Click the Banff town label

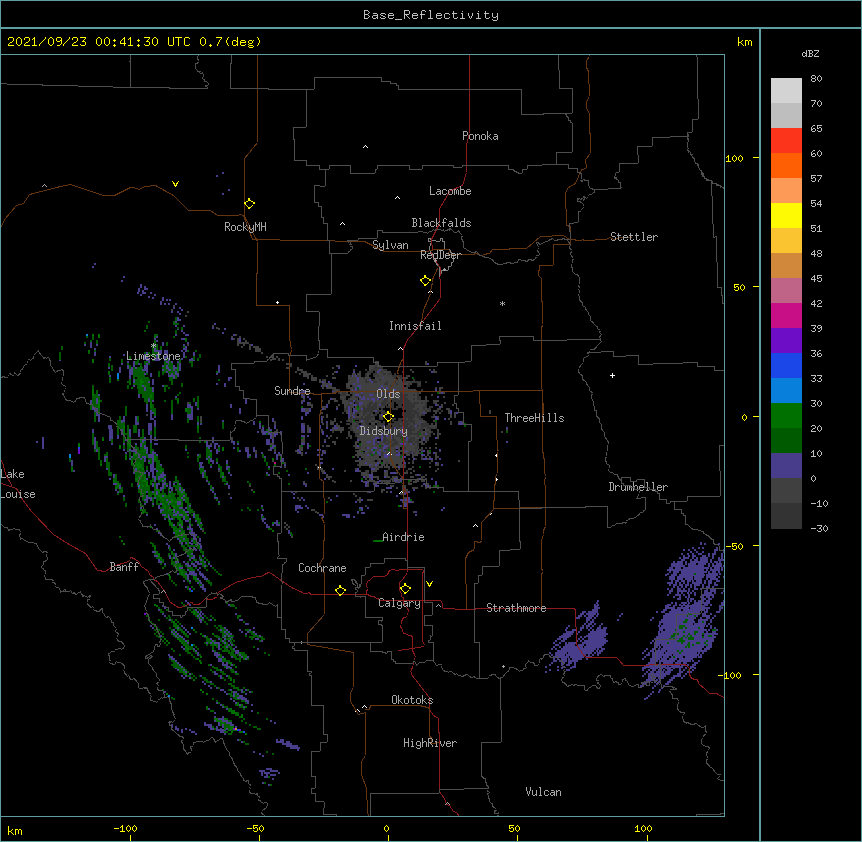124,567
